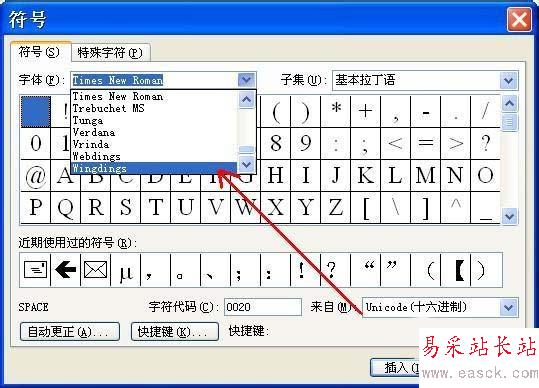The image size is (539, 388).
Task: Click the symbol grid scrollbar thumb
Action: [509, 122]
